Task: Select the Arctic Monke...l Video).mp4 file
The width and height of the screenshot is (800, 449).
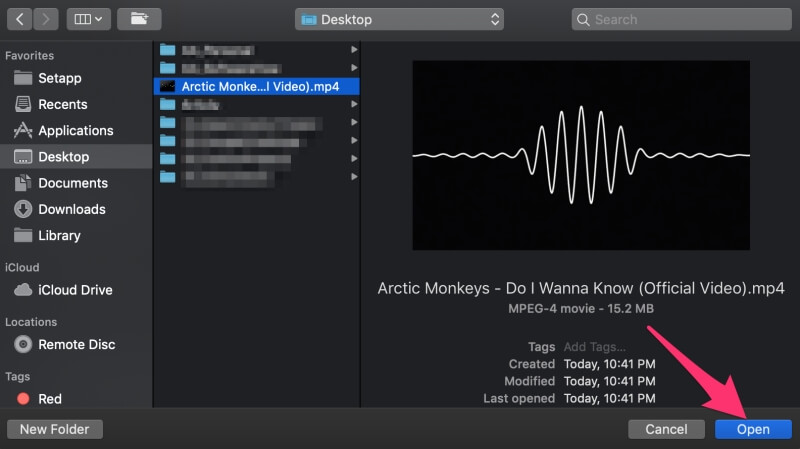Action: (257, 86)
